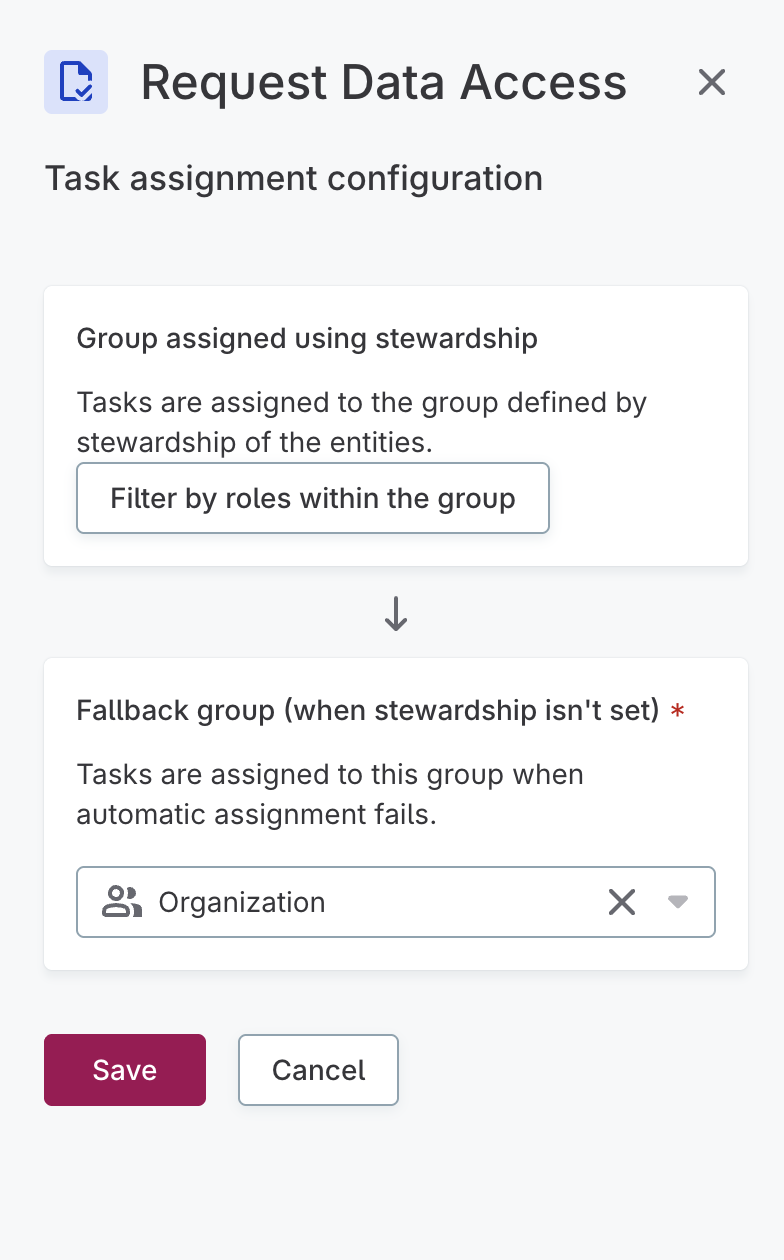Click the Organization text in the field
Image resolution: width=784 pixels, height=1260 pixels.
[242, 902]
